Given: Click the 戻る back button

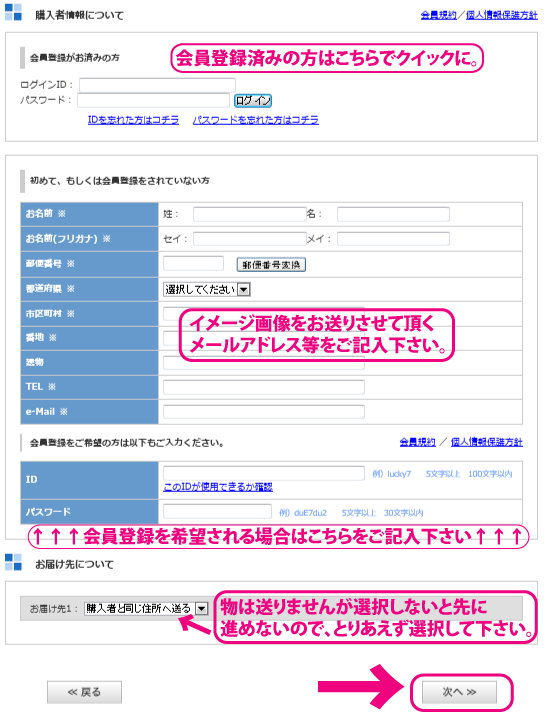Looking at the screenshot, I should (84, 692).
